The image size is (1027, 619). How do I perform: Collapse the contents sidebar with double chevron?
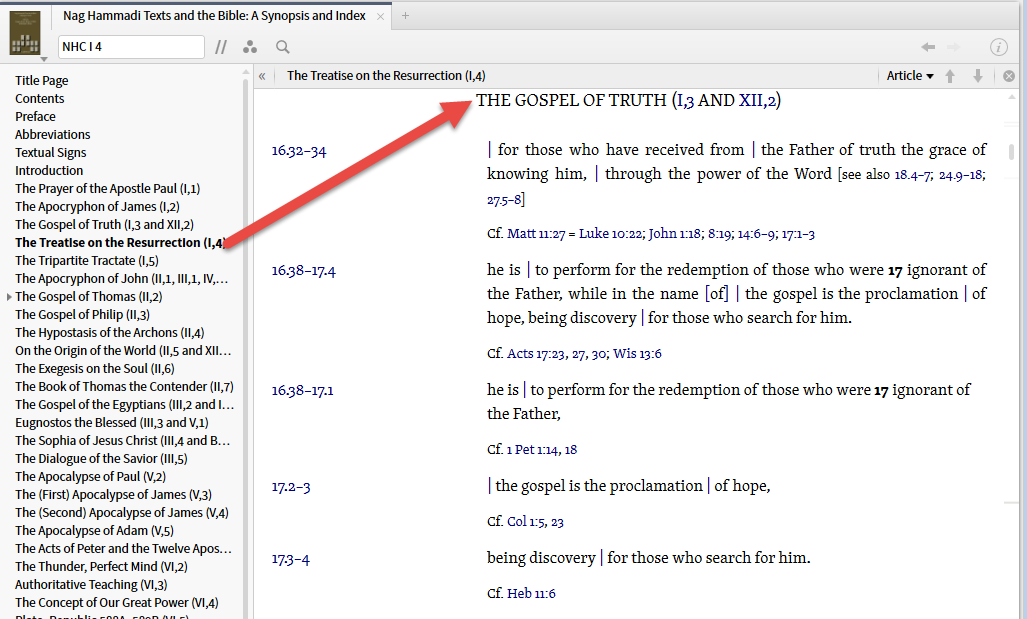click(x=262, y=76)
